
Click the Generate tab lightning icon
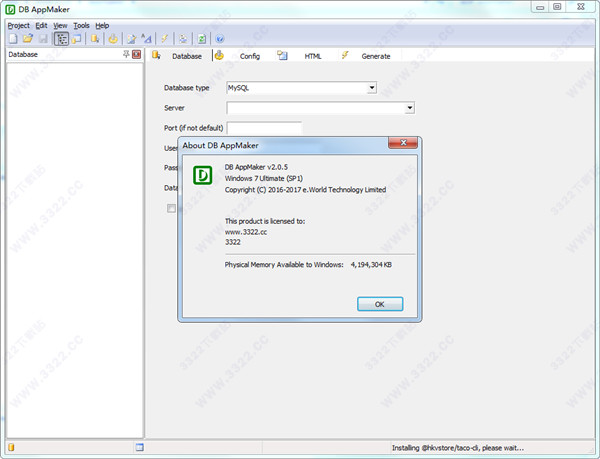coord(345,55)
